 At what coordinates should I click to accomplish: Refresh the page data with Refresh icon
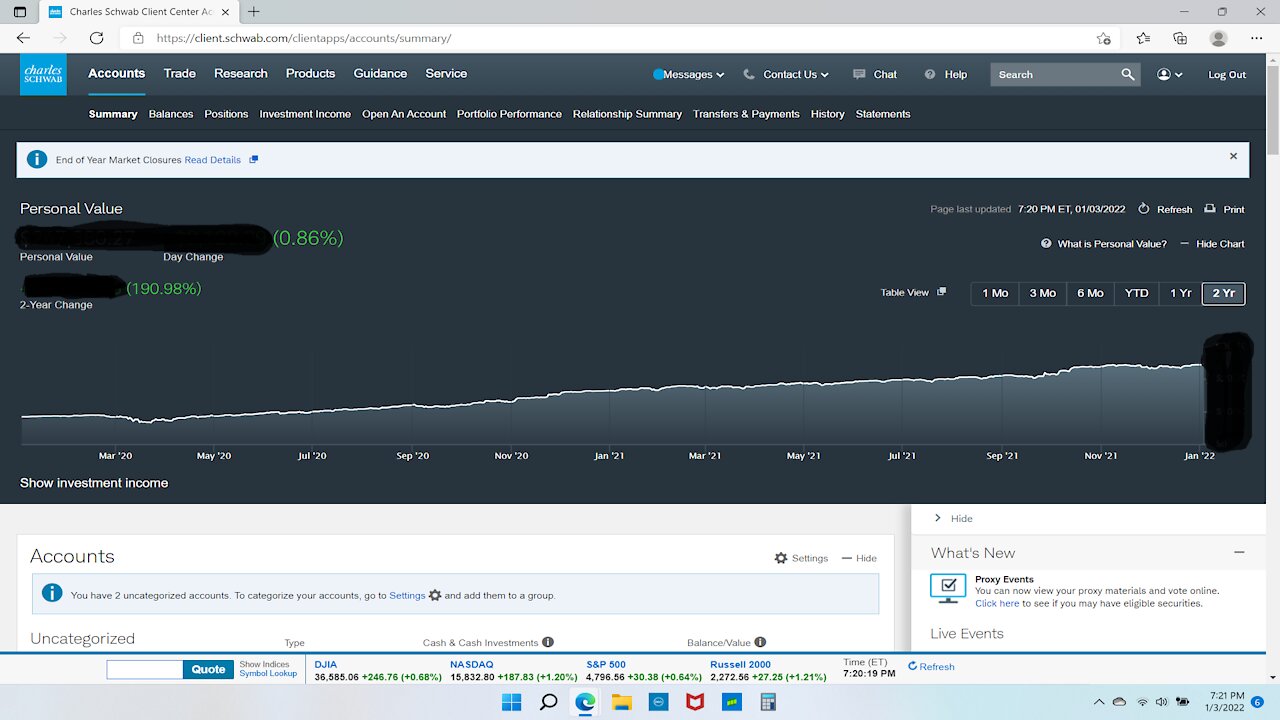click(x=1143, y=209)
